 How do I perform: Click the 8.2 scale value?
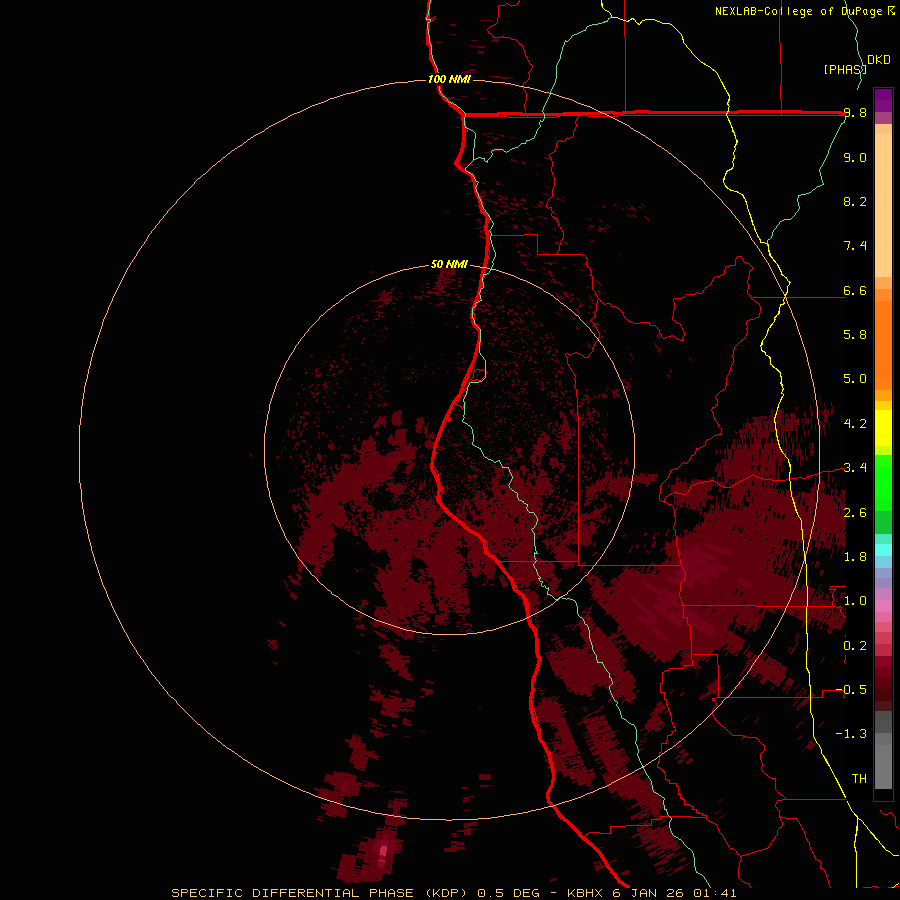tap(855, 201)
